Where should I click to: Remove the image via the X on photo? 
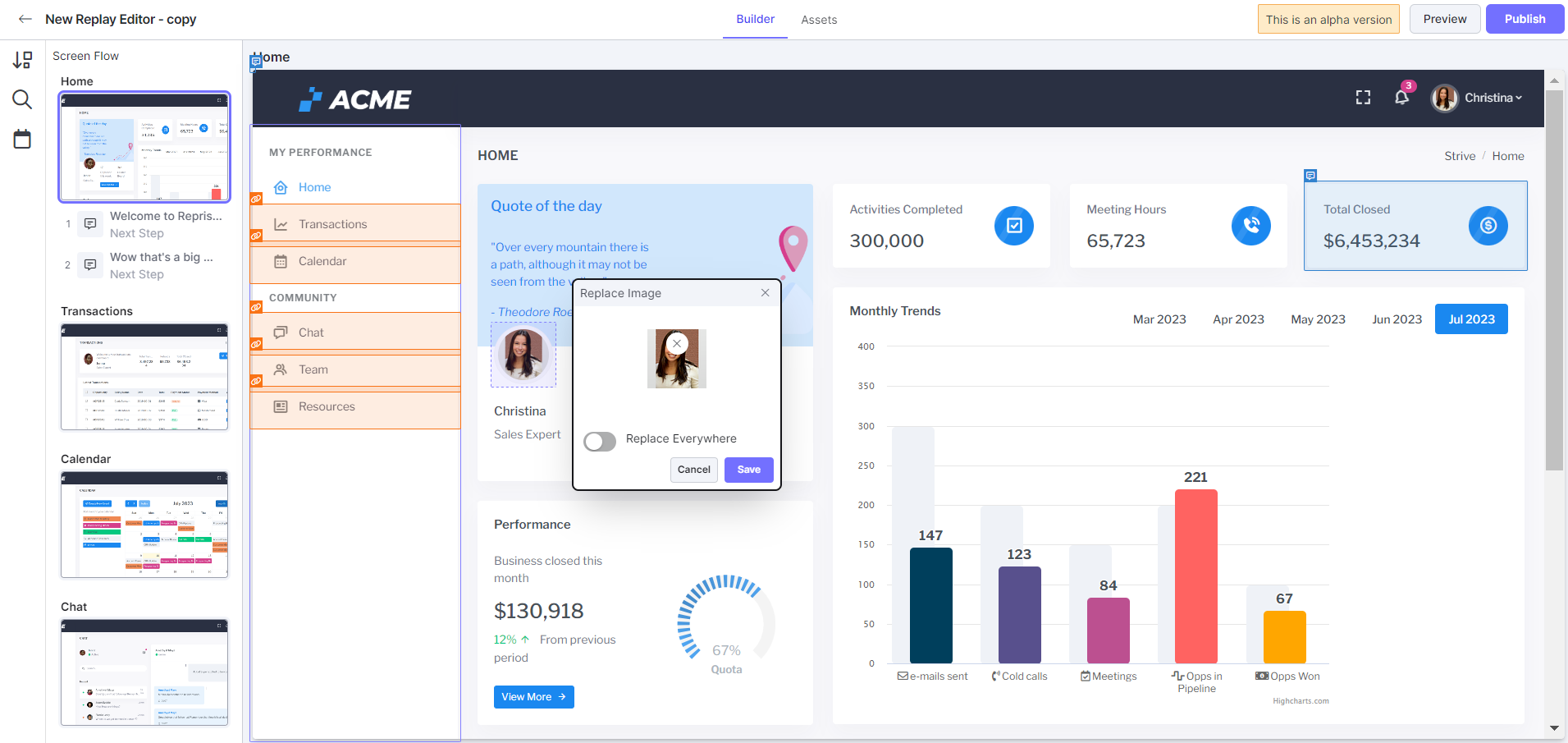click(x=677, y=344)
